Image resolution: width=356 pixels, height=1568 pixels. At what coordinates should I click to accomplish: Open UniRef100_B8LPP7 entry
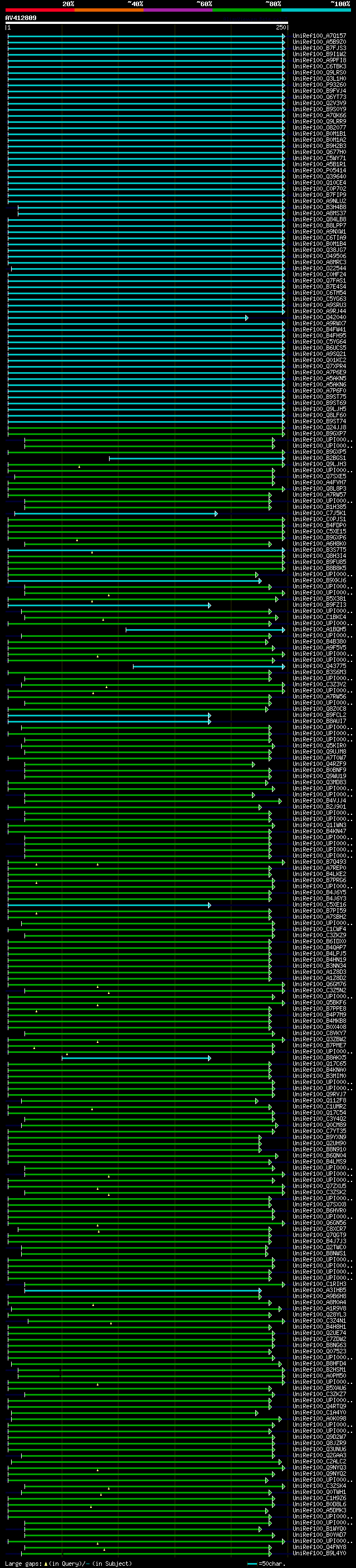coord(319,225)
